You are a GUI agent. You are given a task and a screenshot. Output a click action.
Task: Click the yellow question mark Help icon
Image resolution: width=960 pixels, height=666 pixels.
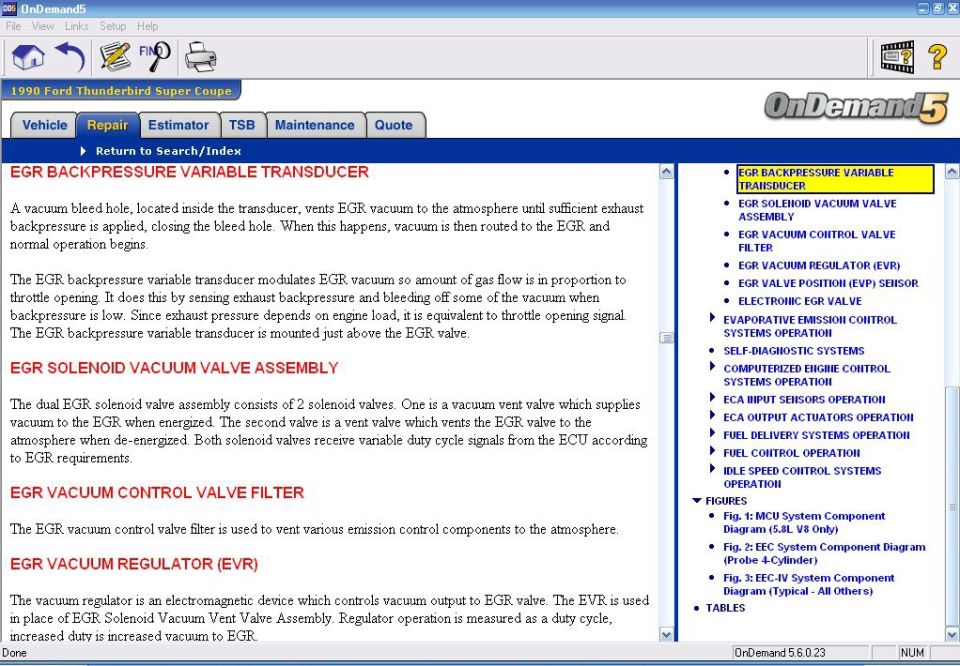click(x=937, y=57)
